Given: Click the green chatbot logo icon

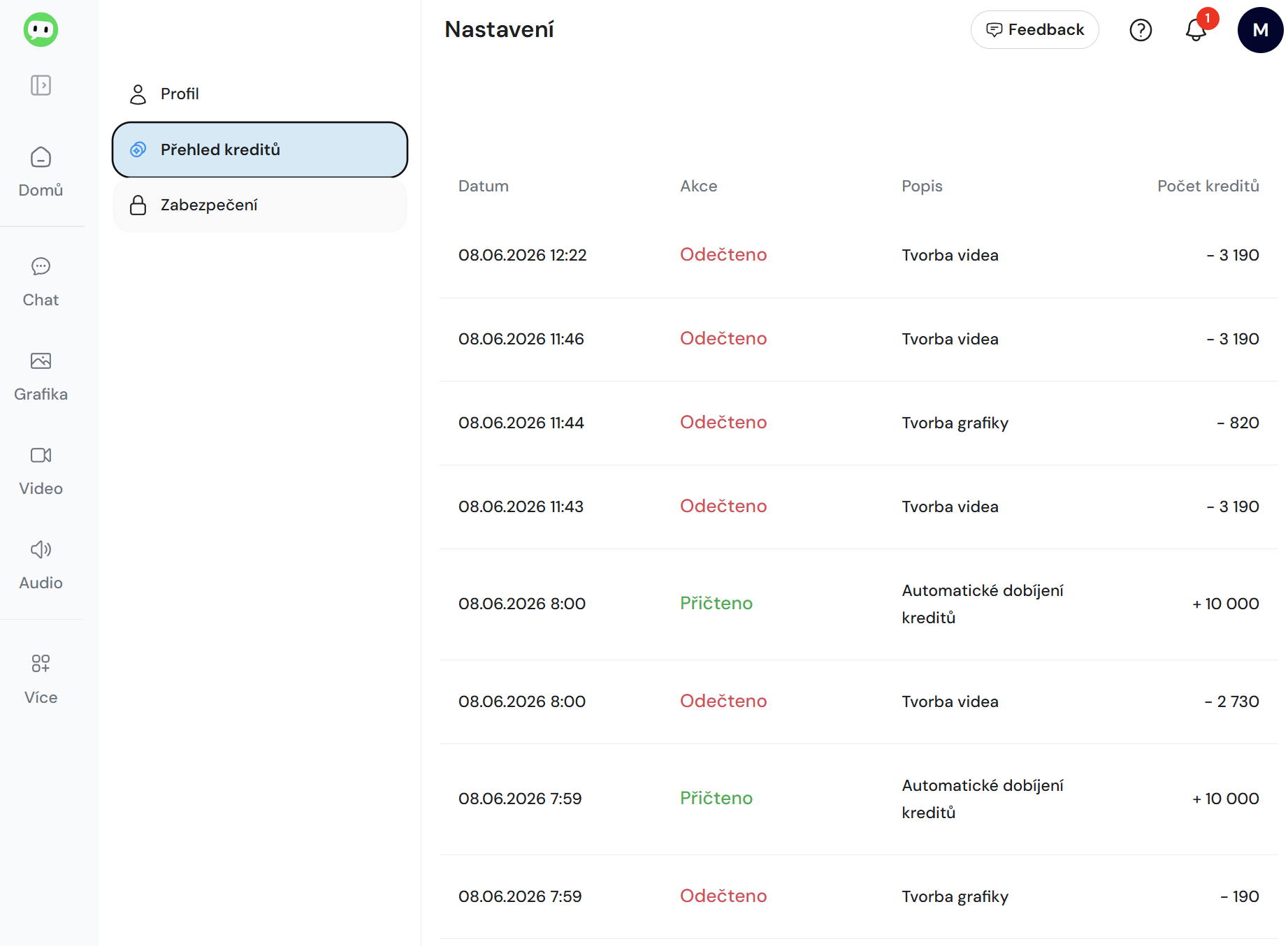Looking at the screenshot, I should pyautogui.click(x=41, y=30).
